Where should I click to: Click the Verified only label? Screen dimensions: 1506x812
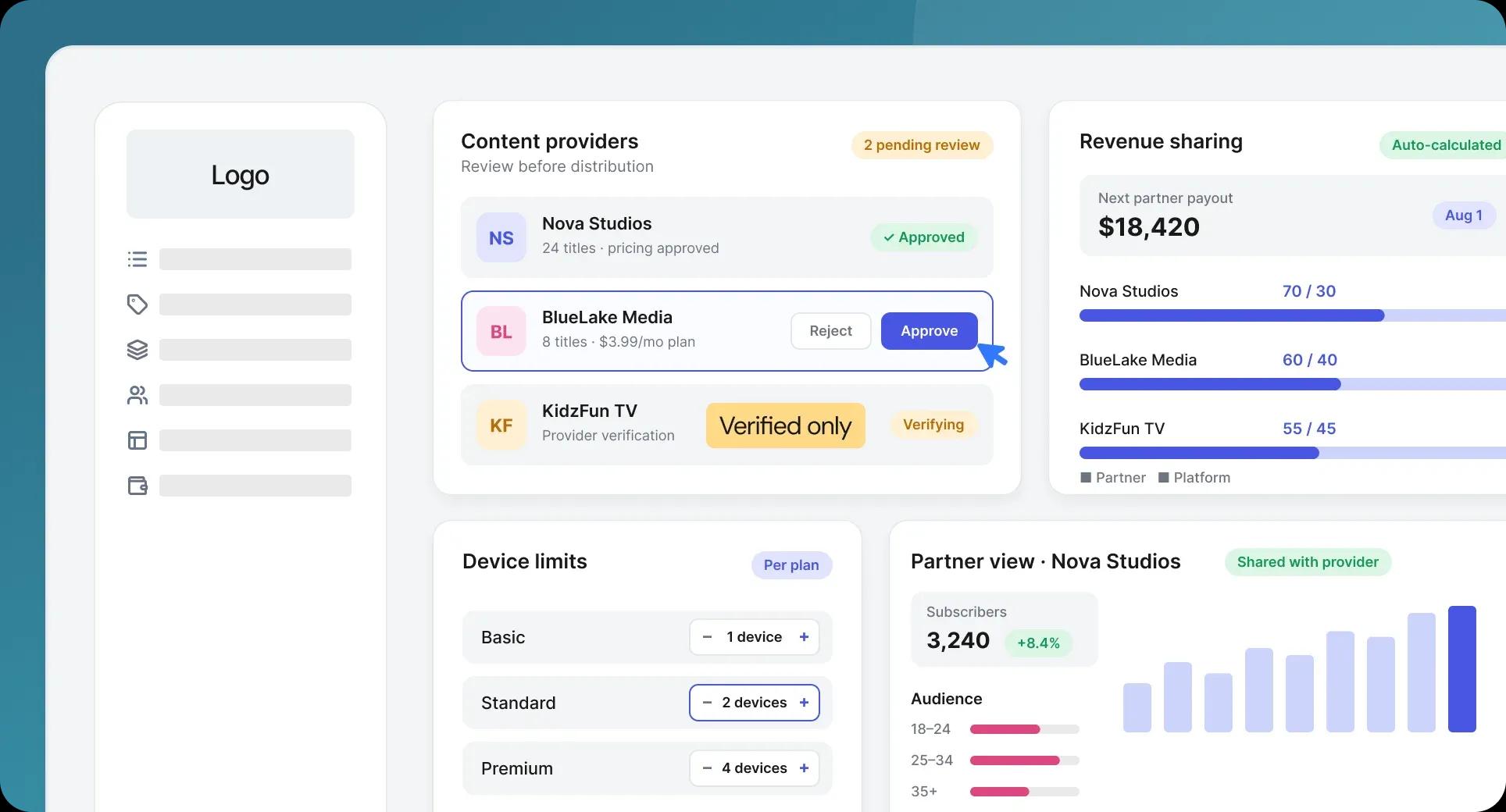pyautogui.click(x=786, y=426)
